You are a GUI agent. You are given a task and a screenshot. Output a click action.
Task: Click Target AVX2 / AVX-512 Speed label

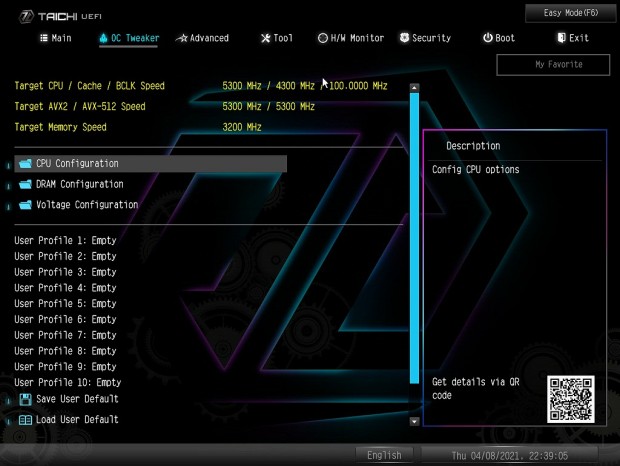(x=80, y=106)
